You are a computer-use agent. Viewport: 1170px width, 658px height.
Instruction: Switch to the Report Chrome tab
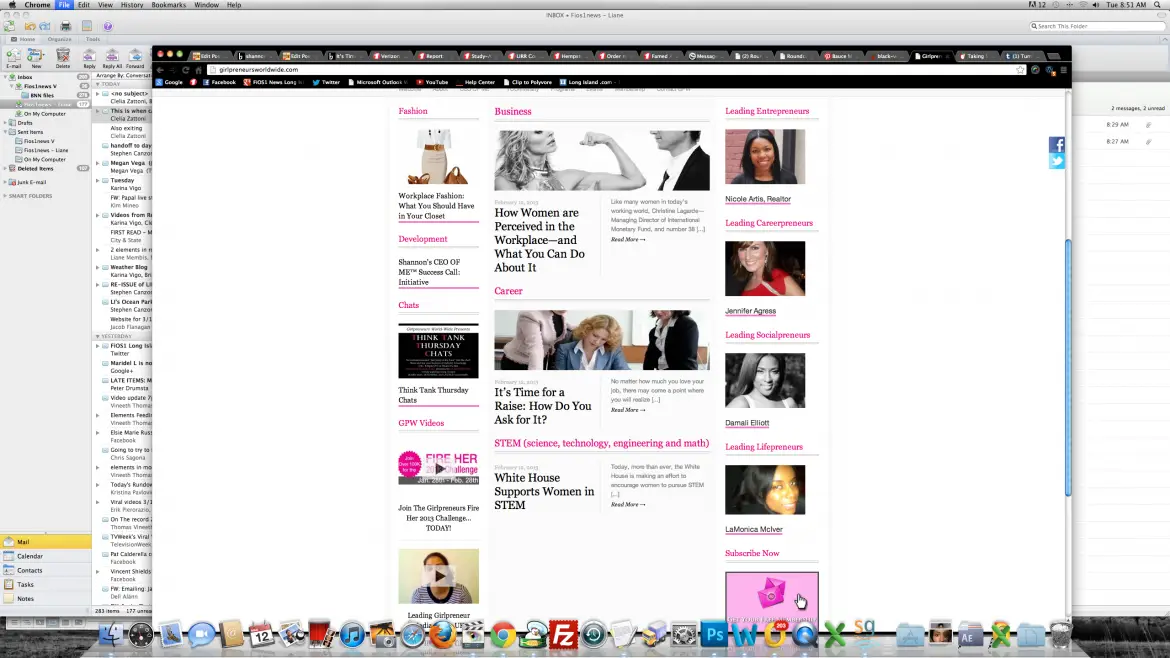click(x=433, y=56)
